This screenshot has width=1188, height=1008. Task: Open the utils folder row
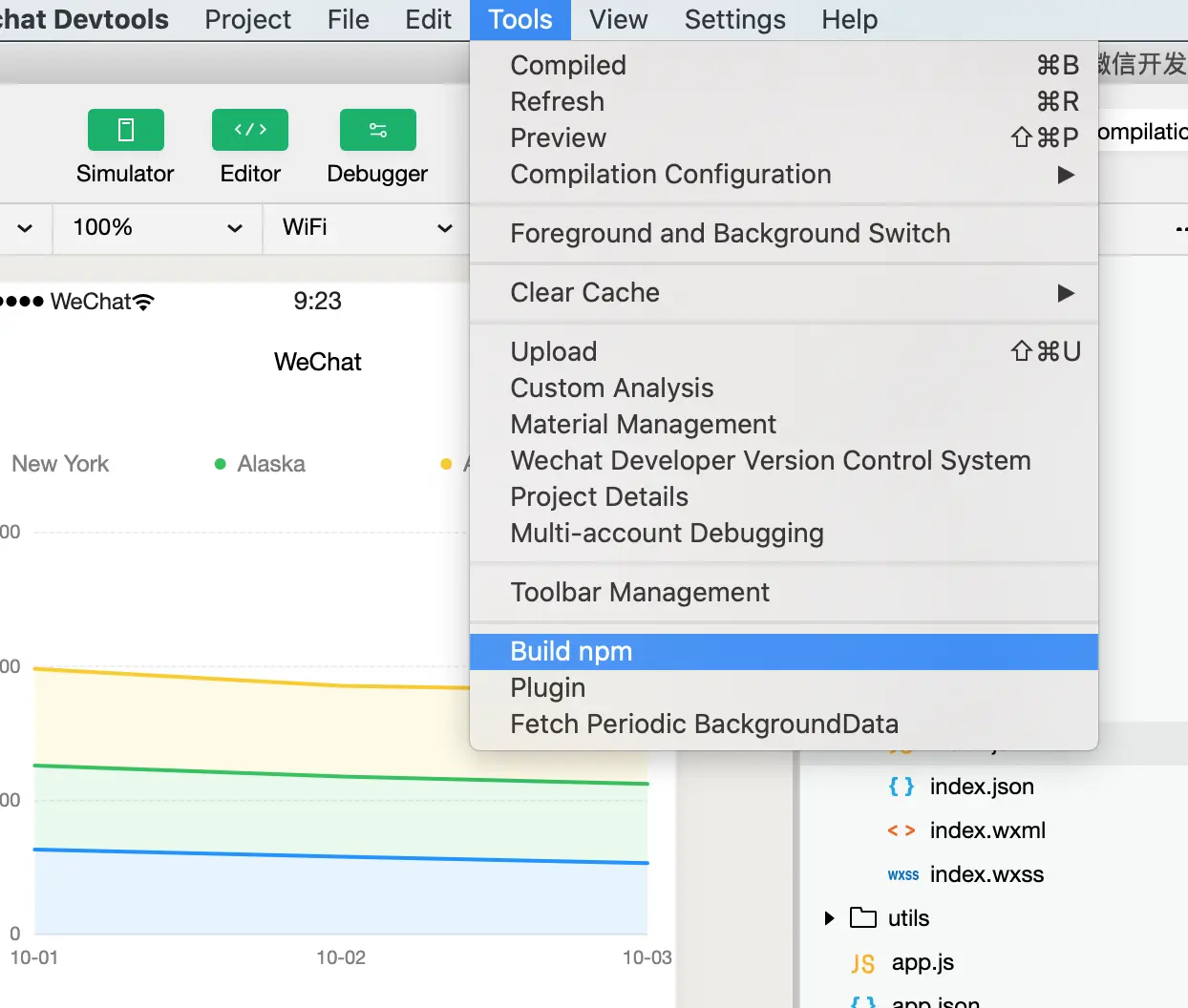(x=993, y=918)
